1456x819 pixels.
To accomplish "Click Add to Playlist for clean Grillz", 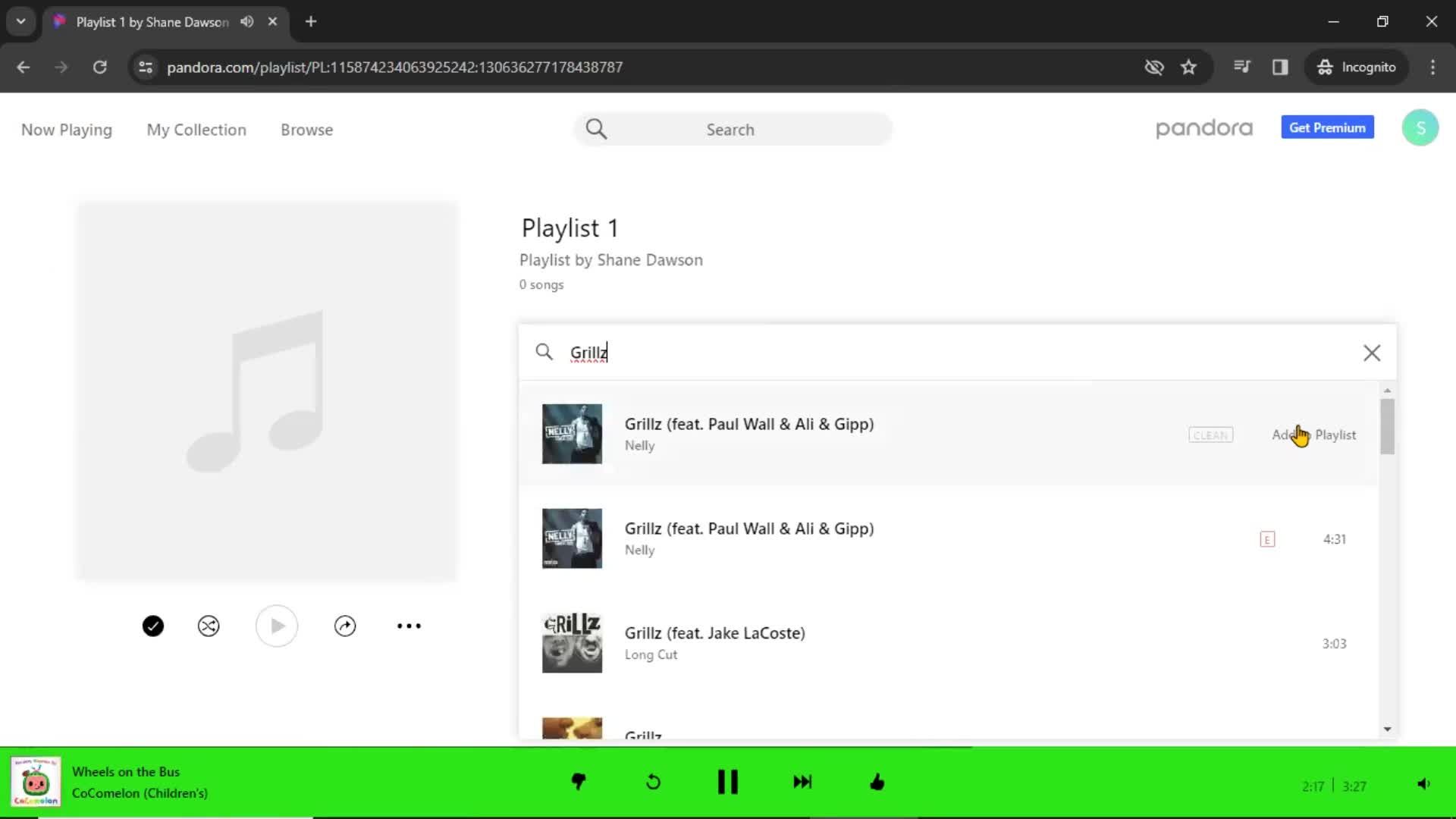I will click(x=1313, y=434).
